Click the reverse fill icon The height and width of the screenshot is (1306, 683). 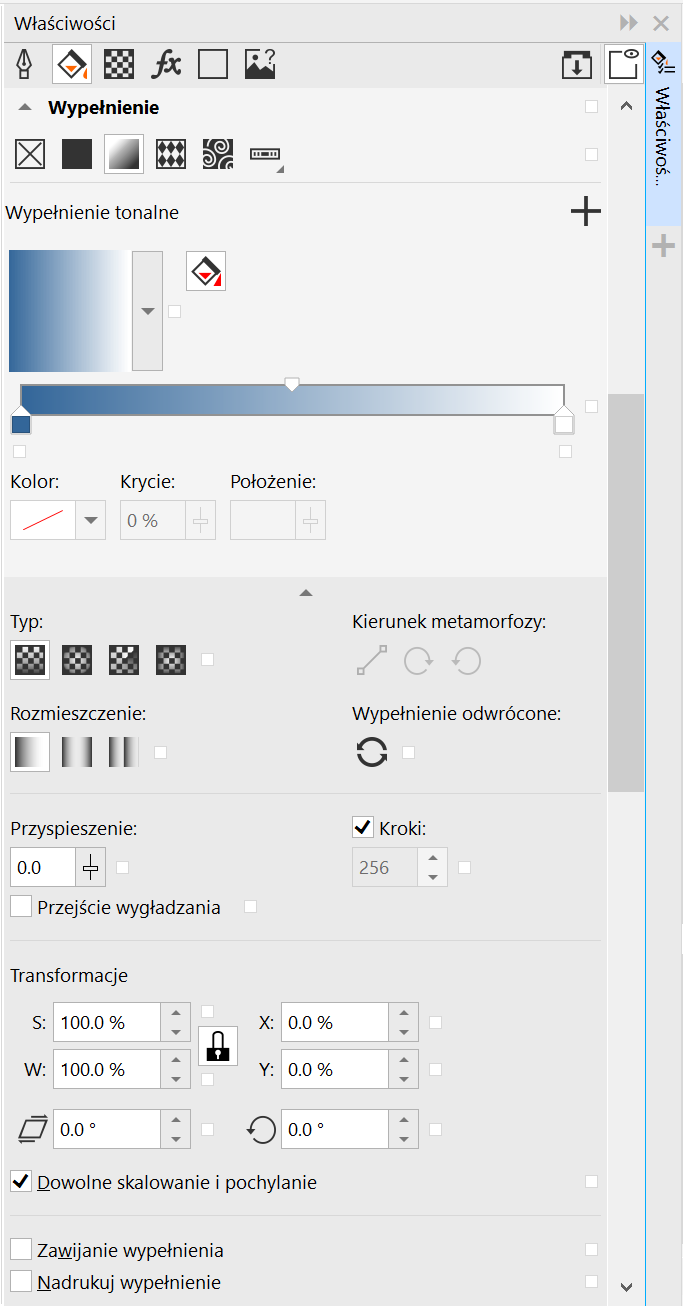click(372, 752)
